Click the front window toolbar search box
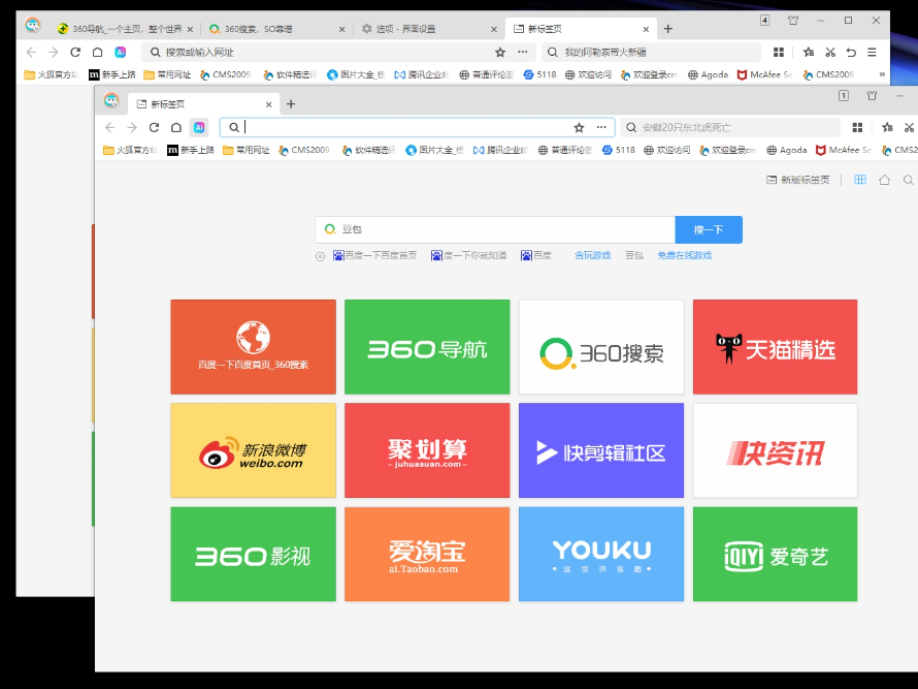This screenshot has width=918, height=689. point(730,127)
